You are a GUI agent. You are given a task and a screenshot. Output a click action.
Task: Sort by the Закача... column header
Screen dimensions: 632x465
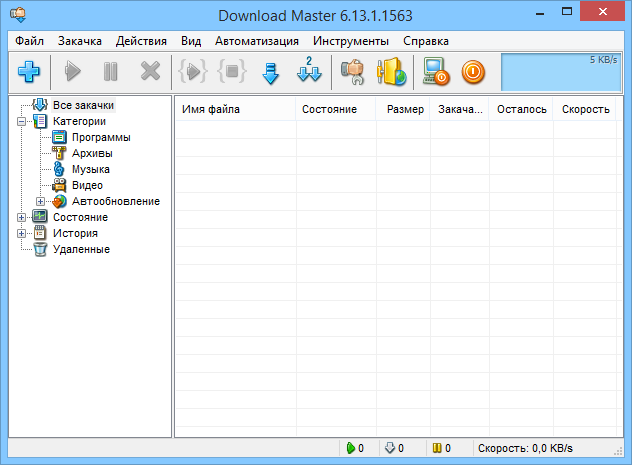[x=459, y=109]
